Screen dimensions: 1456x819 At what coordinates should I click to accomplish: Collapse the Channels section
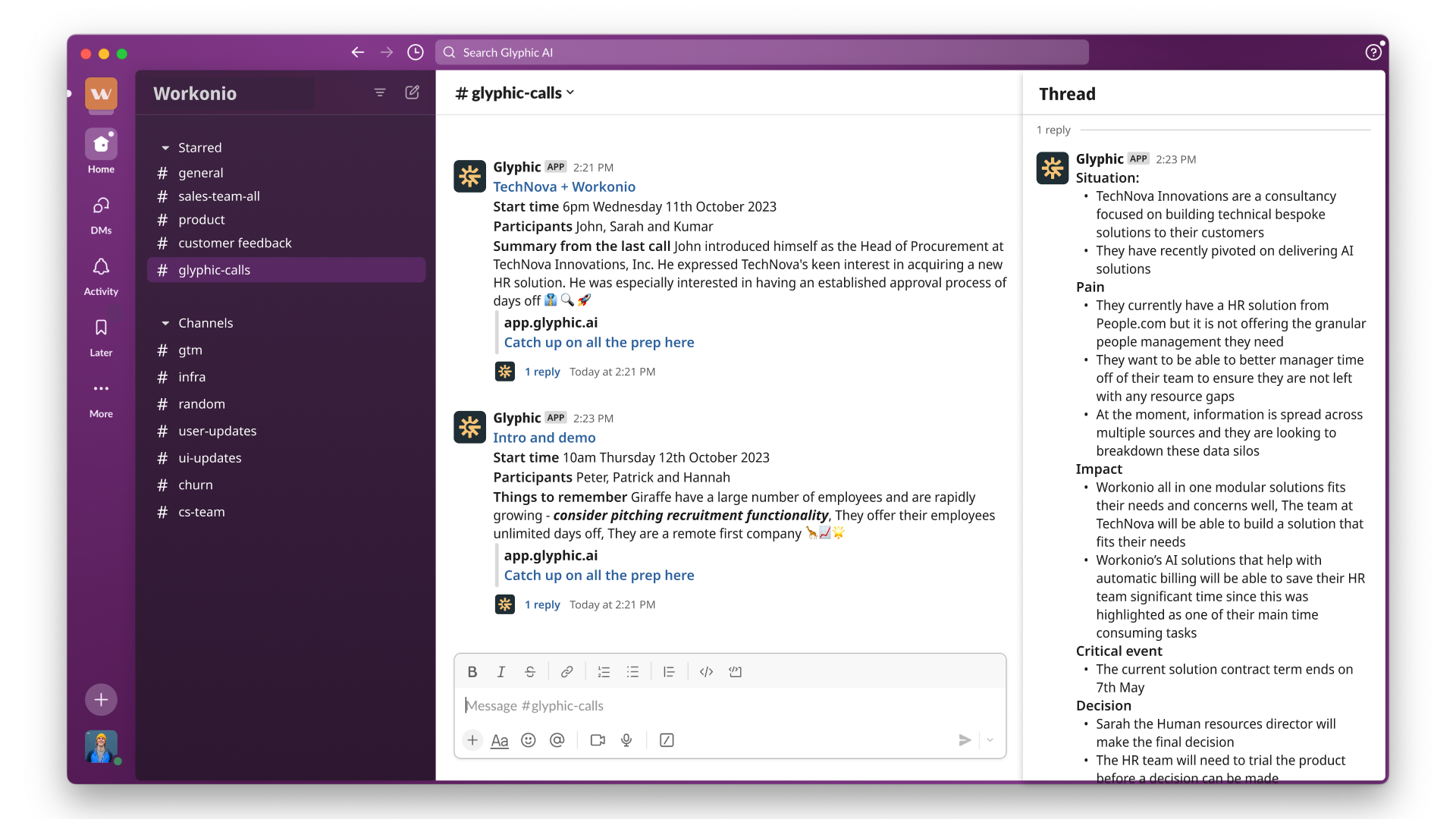point(166,322)
